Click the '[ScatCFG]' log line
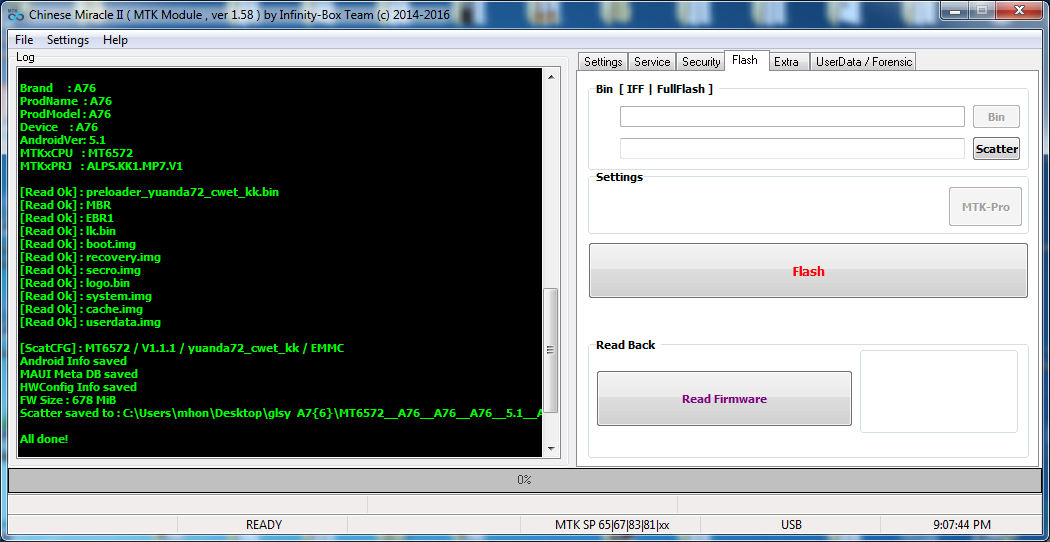This screenshot has width=1050, height=542. (x=182, y=348)
